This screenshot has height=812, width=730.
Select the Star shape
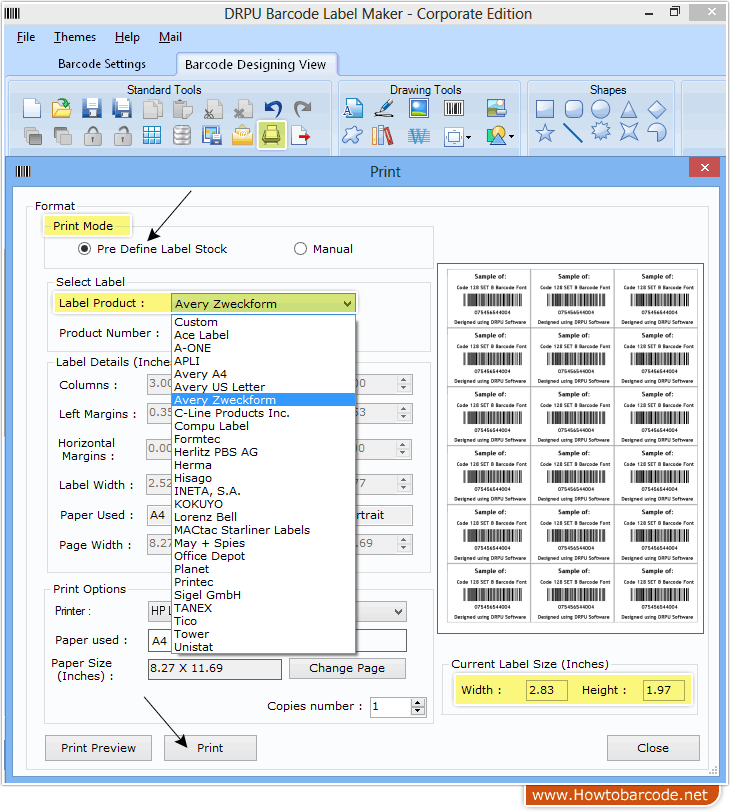click(545, 133)
